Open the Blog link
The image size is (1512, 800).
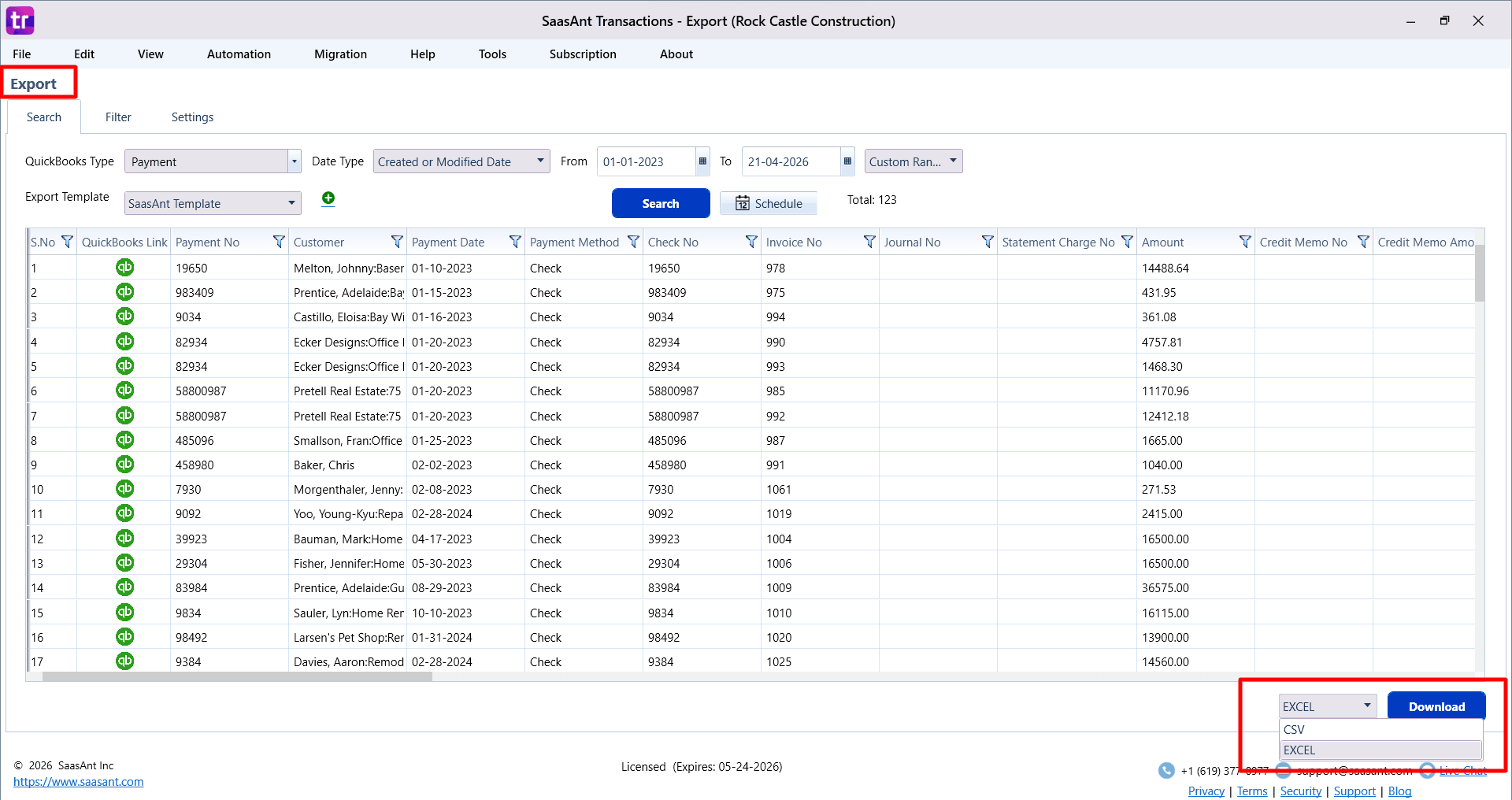click(x=1399, y=791)
